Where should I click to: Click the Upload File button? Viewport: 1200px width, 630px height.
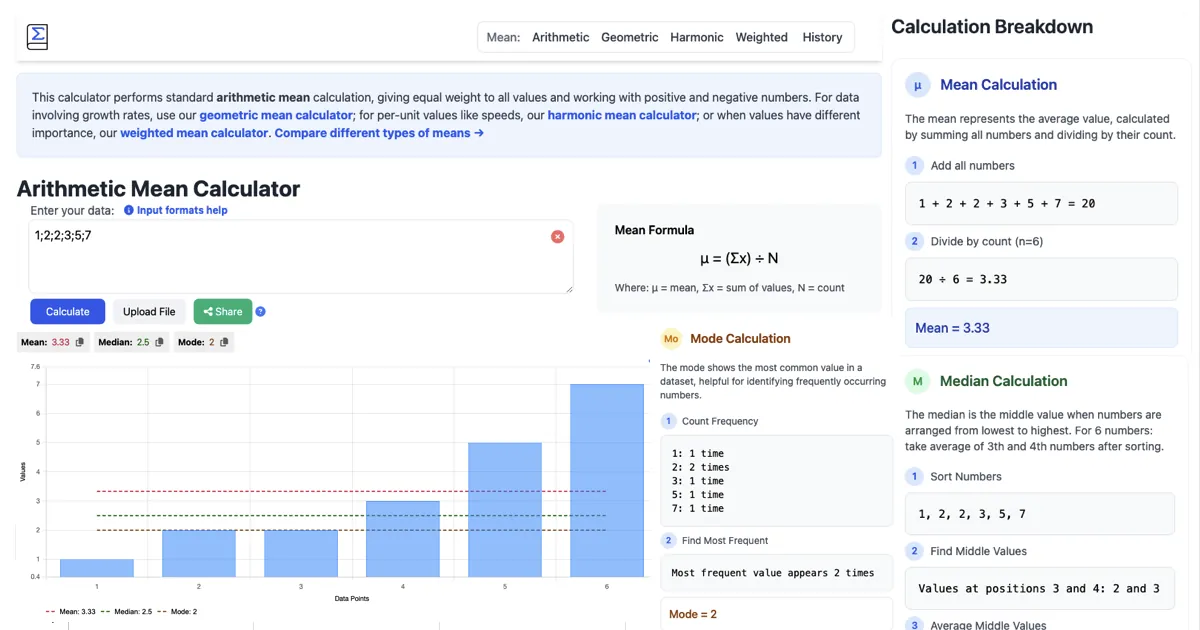pyautogui.click(x=148, y=311)
